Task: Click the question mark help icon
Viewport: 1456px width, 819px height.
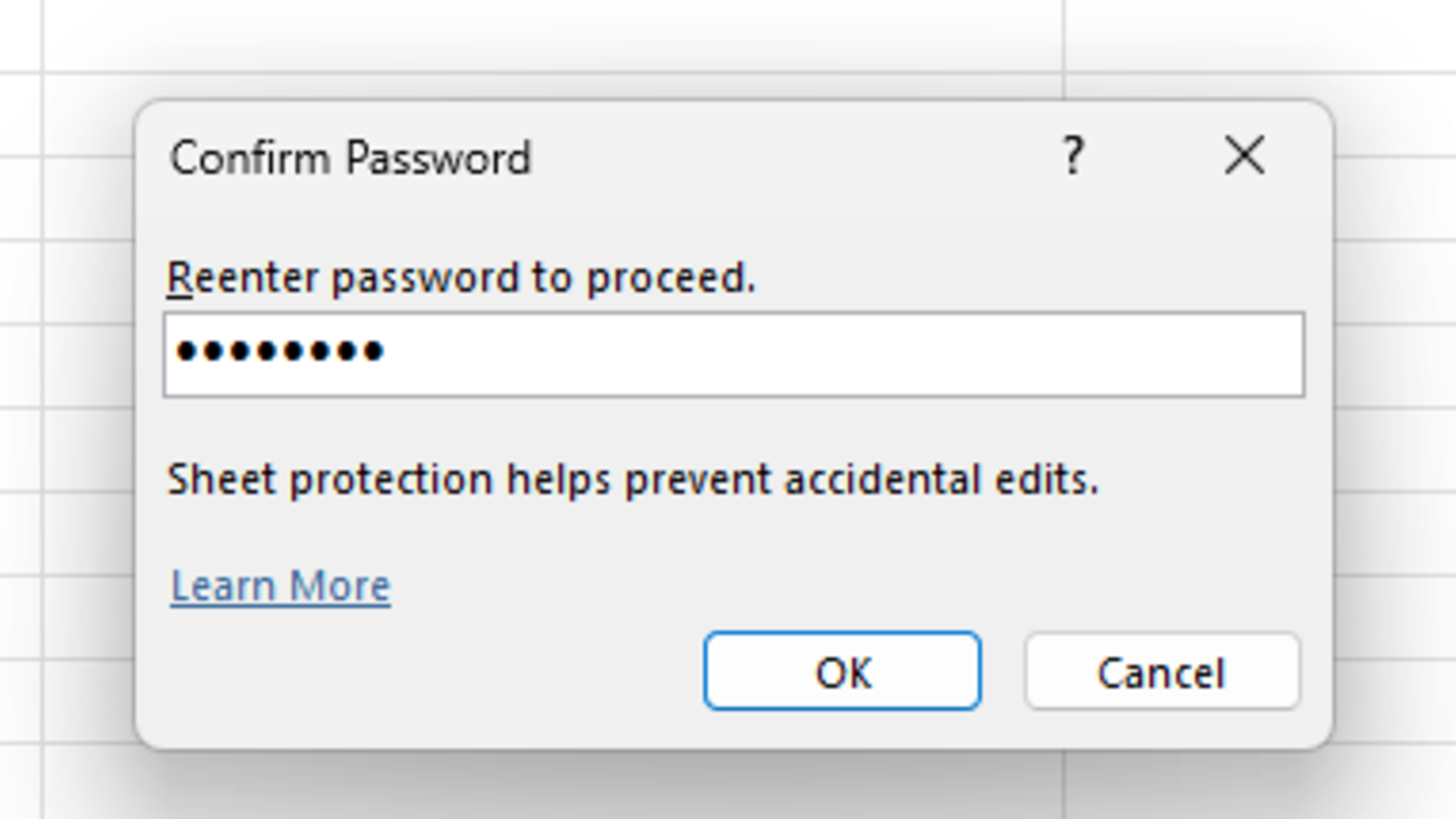Action: (x=1072, y=156)
